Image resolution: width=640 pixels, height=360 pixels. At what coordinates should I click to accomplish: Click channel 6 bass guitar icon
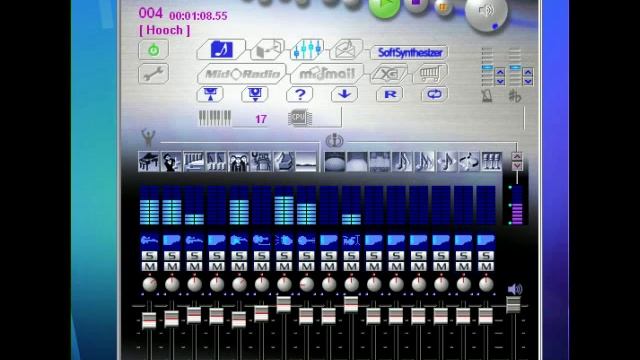click(x=262, y=241)
